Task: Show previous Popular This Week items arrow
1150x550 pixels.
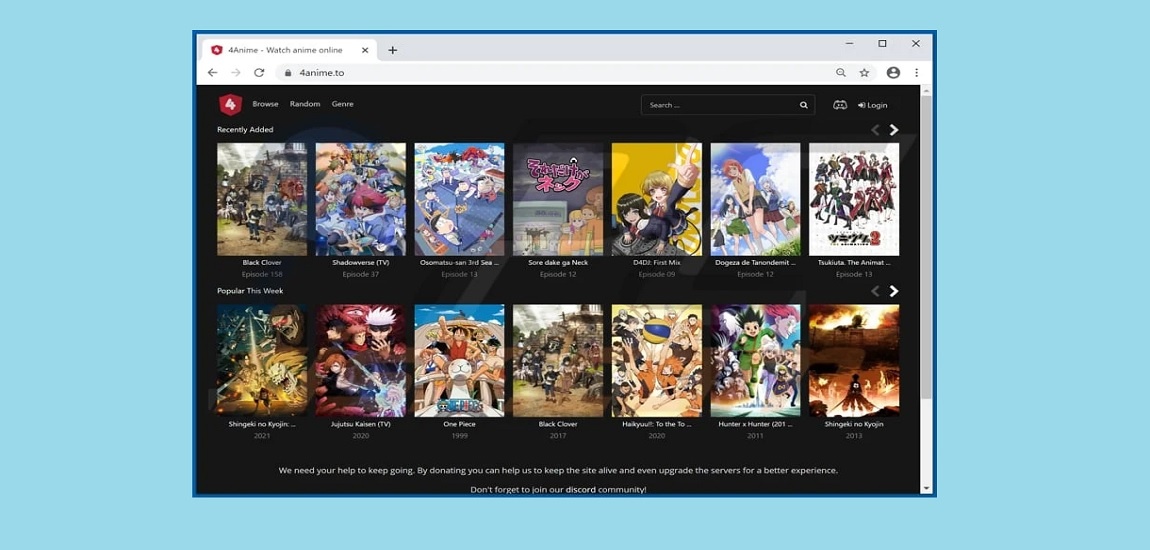Action: point(875,291)
